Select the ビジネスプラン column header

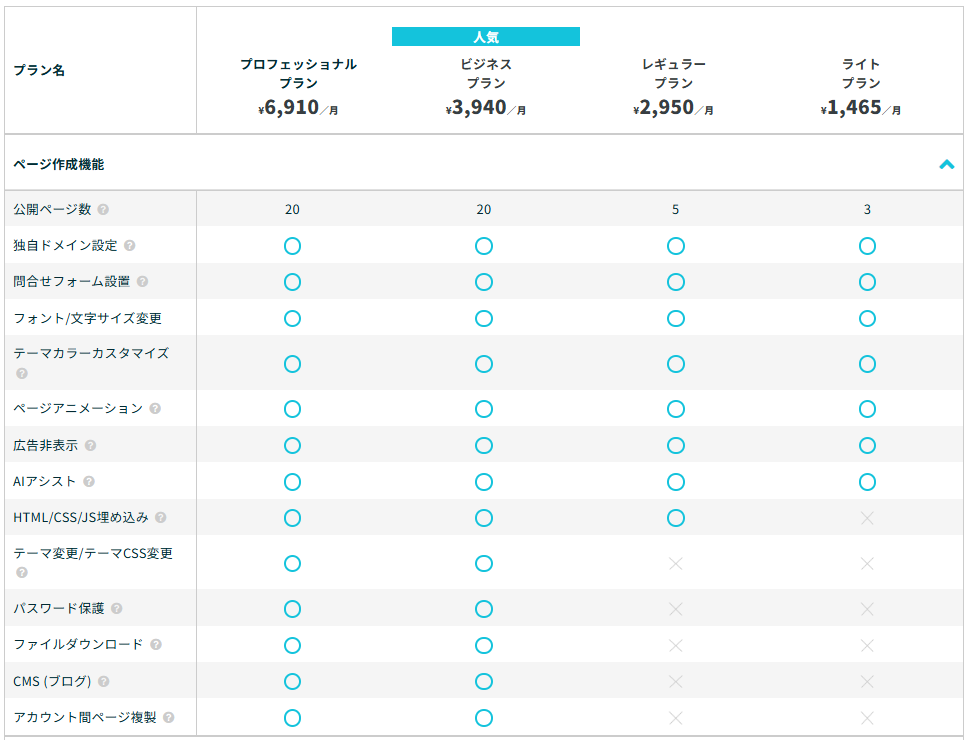tap(486, 74)
